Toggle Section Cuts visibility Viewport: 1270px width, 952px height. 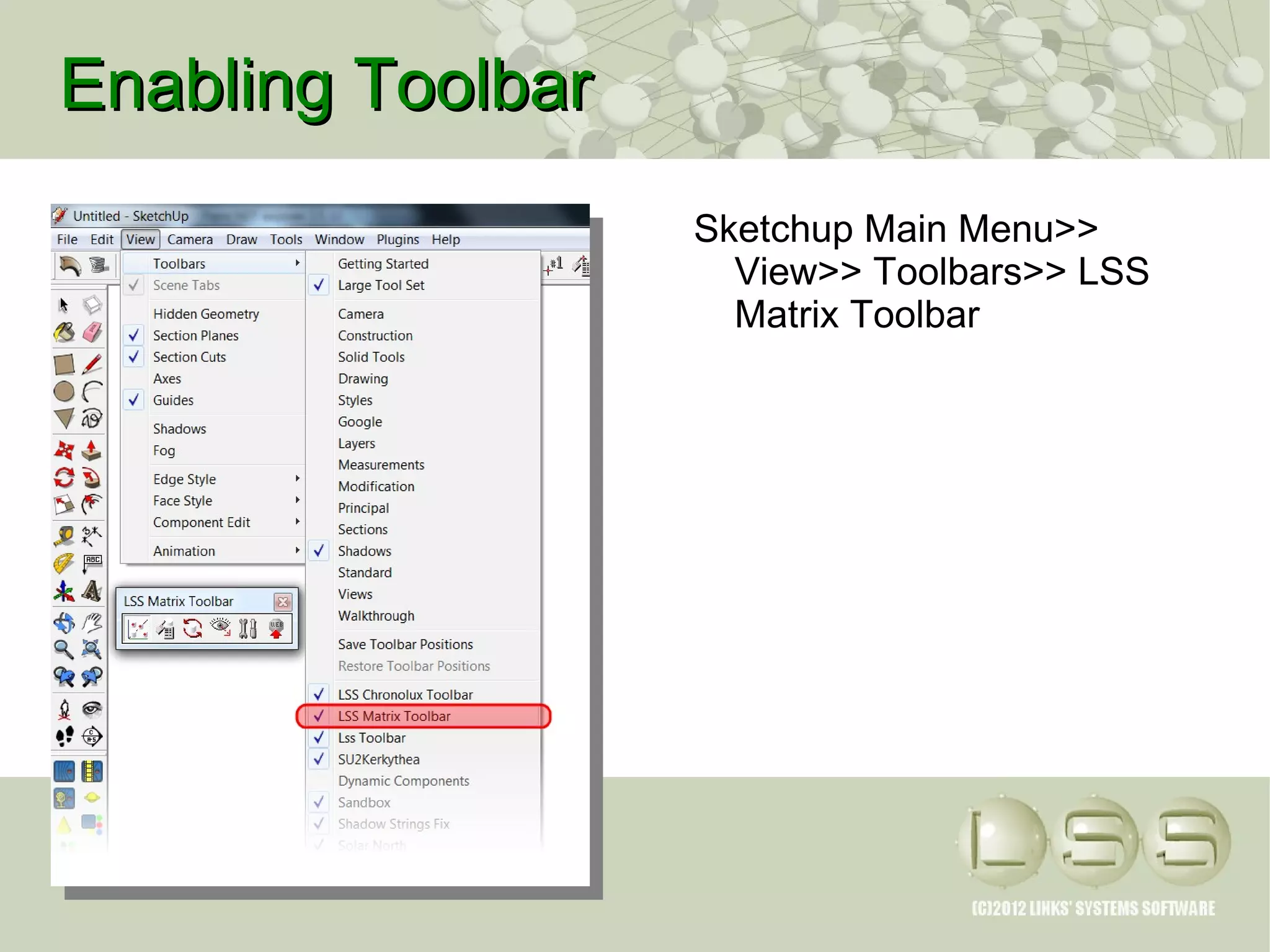[213, 357]
